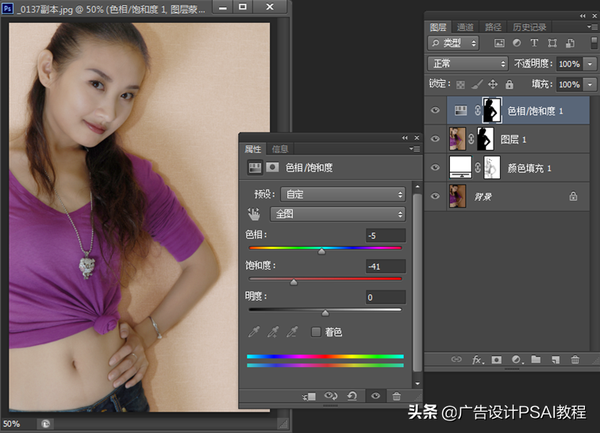Select the on-image adjustment hand tool

(x=254, y=213)
